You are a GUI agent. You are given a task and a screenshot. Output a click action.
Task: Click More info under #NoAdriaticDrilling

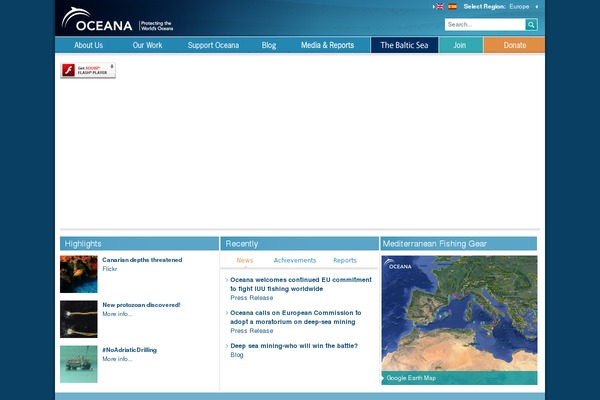(117, 359)
